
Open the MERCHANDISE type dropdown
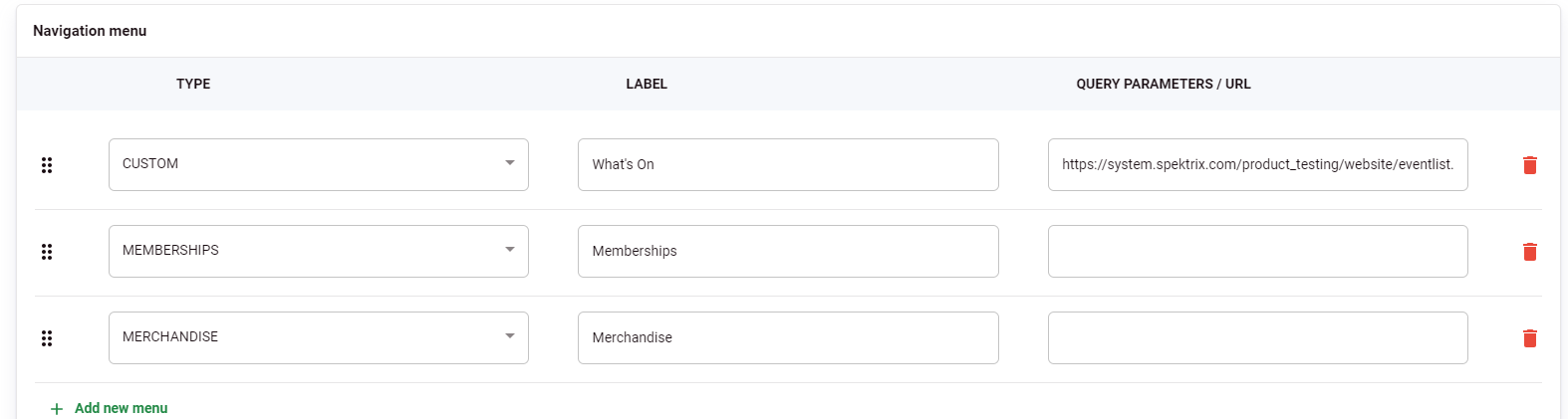[x=319, y=337]
